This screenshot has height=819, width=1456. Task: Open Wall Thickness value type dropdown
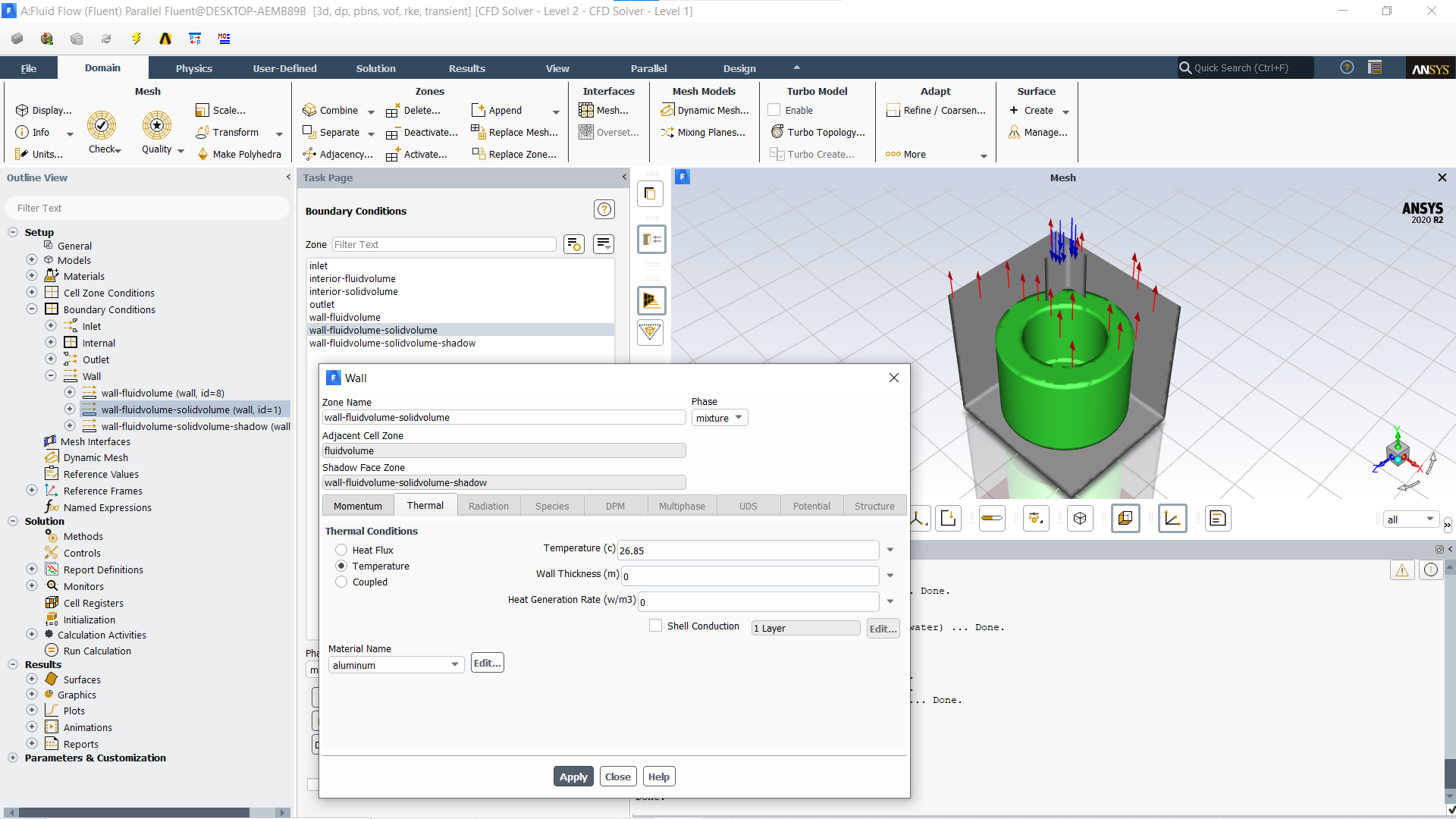pyautogui.click(x=890, y=576)
